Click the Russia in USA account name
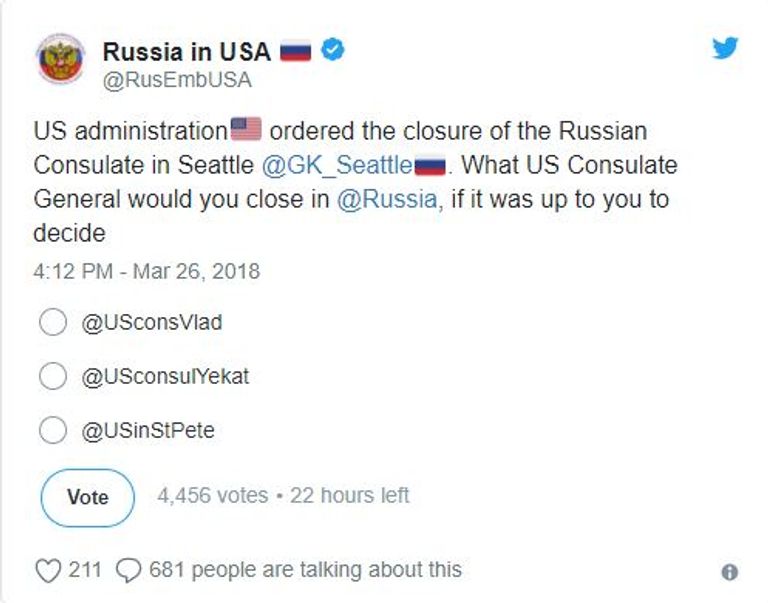Viewport: 768px width, 603px height. [186, 50]
